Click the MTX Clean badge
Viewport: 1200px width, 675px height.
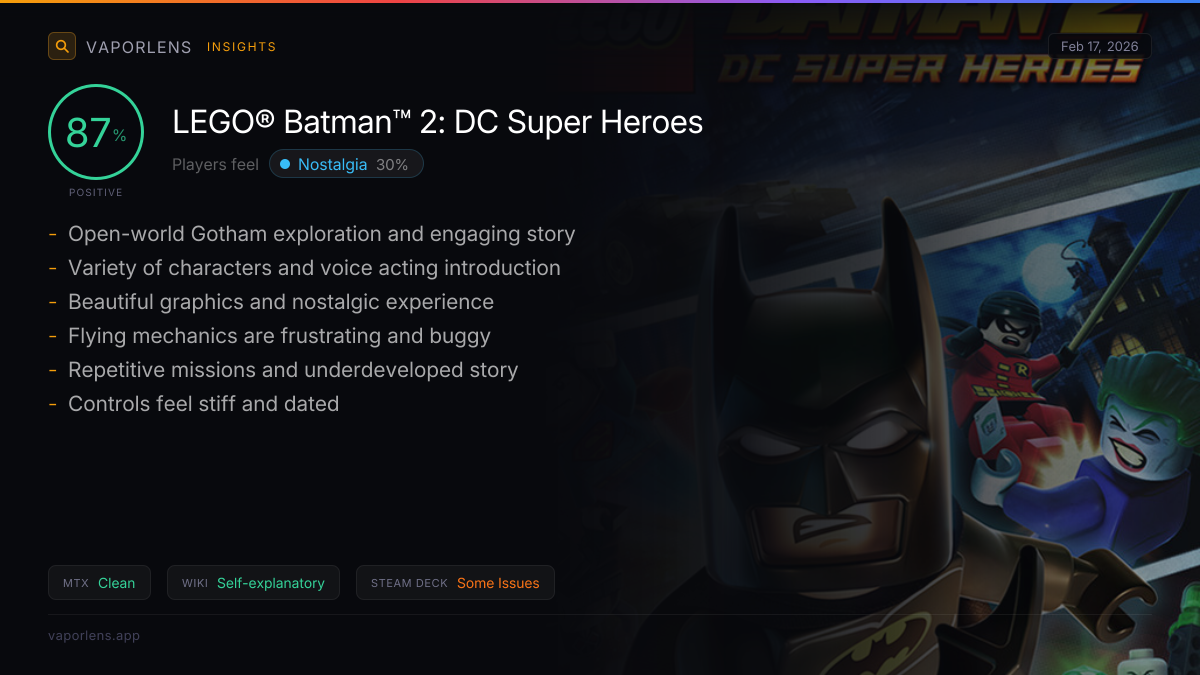(99, 583)
